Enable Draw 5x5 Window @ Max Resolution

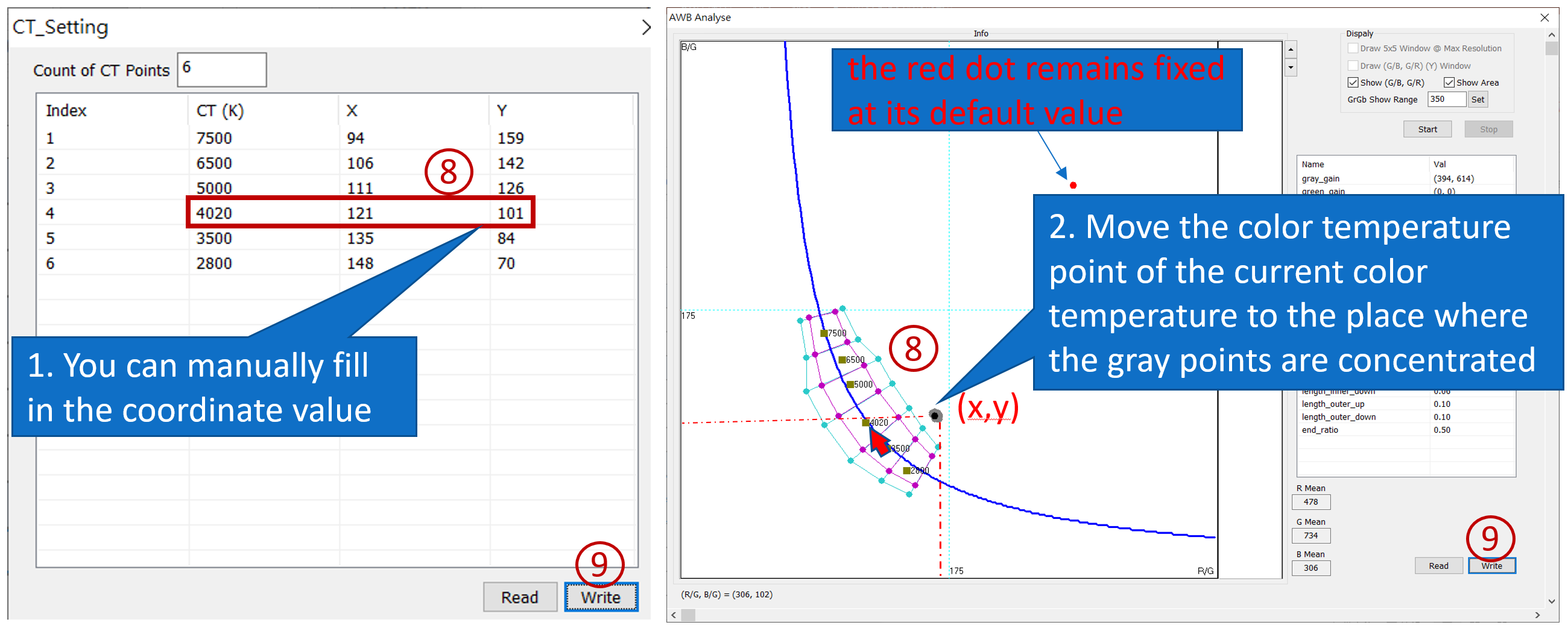(x=1353, y=49)
